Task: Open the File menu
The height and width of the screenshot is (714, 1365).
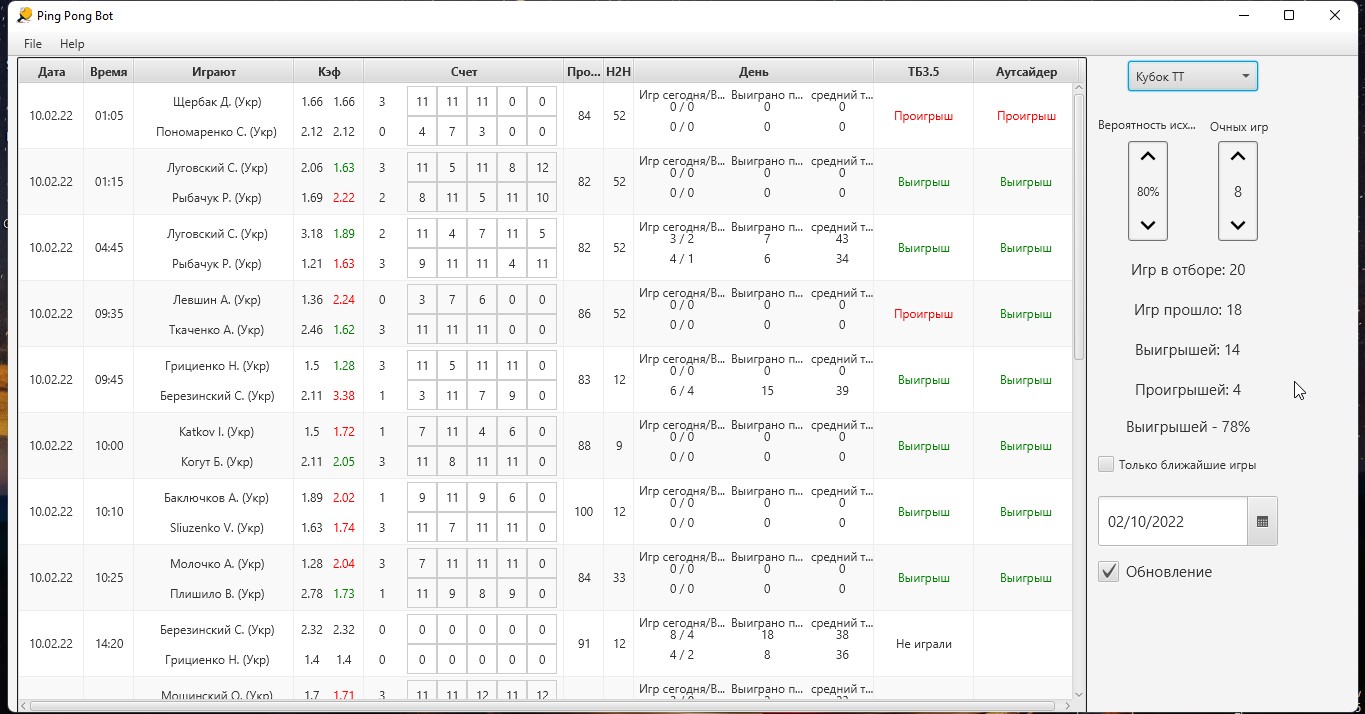Action: pyautogui.click(x=33, y=44)
